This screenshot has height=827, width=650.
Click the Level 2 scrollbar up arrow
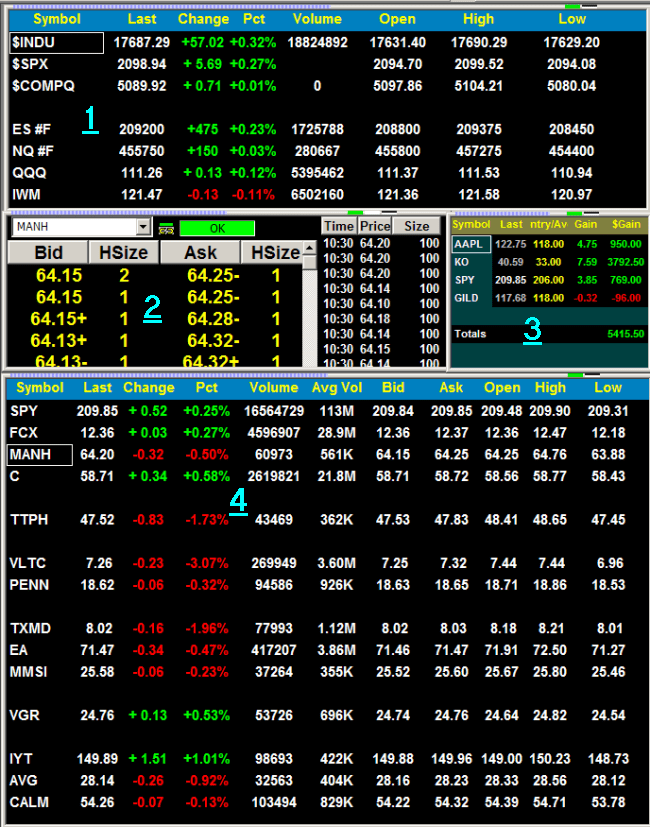click(310, 248)
